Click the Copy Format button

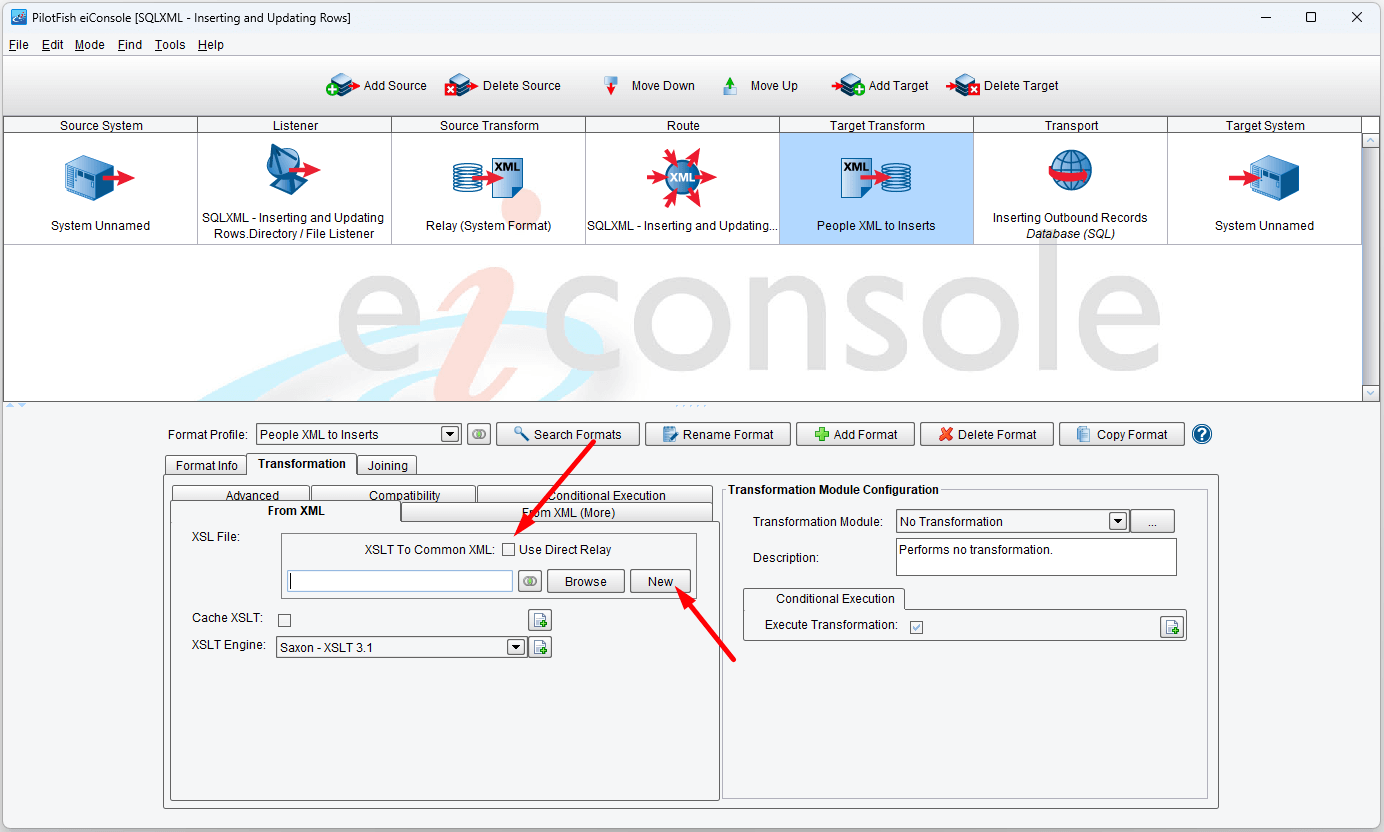point(1122,434)
